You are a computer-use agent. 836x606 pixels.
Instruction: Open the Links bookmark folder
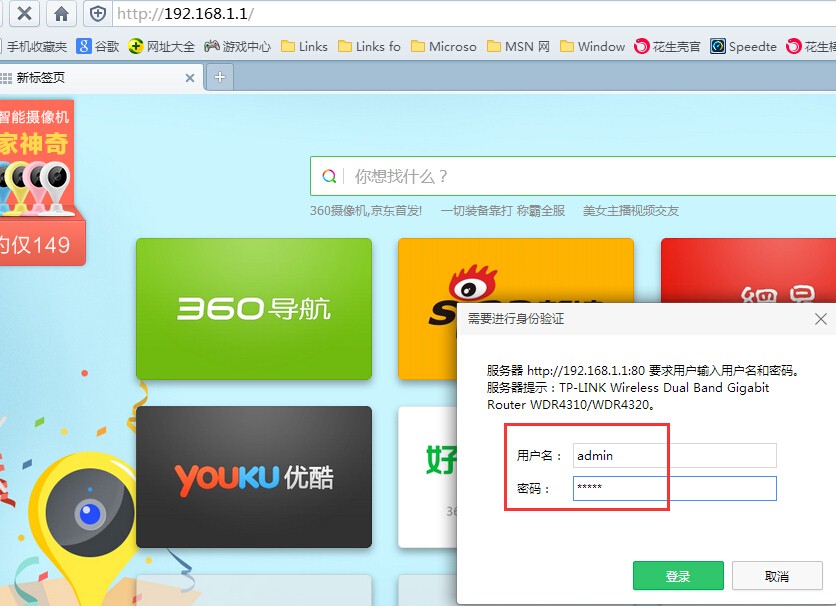pyautogui.click(x=304, y=47)
